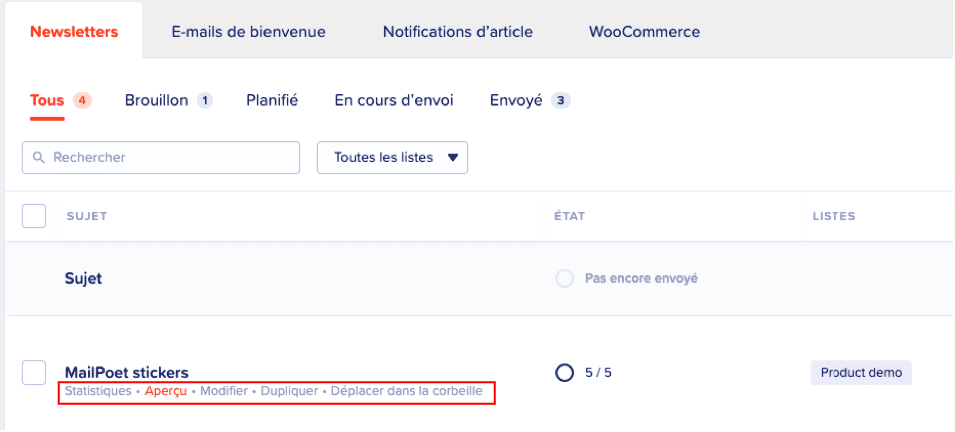Open the E-mails de bienvenue tab
The width and height of the screenshot is (955, 432).
click(x=248, y=32)
